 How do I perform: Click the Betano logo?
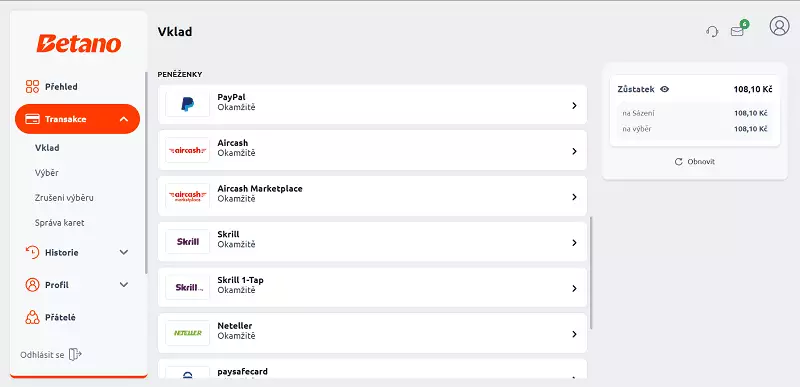click(x=79, y=44)
